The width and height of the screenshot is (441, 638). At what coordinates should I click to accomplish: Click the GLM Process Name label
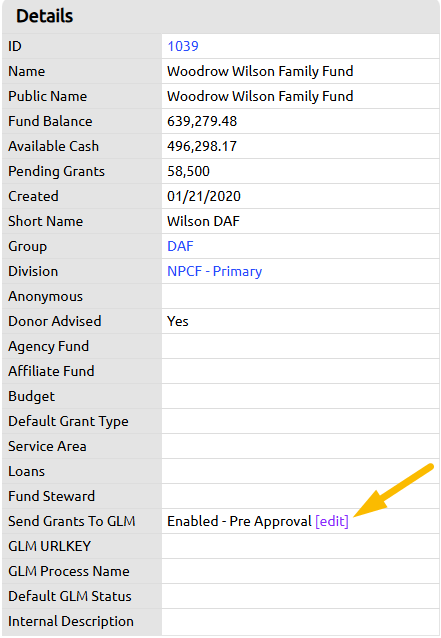(x=69, y=572)
